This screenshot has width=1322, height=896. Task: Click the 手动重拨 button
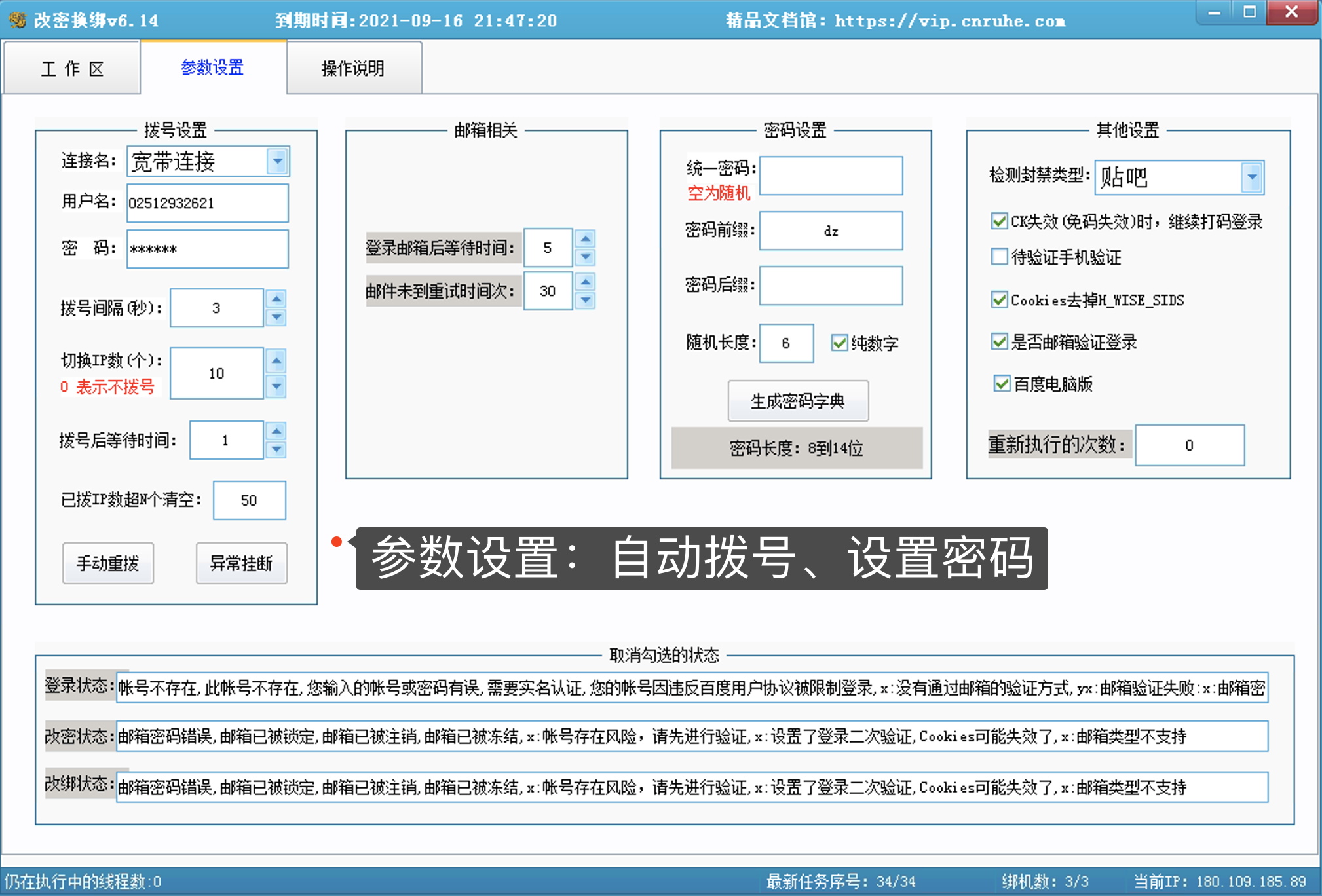[x=108, y=563]
